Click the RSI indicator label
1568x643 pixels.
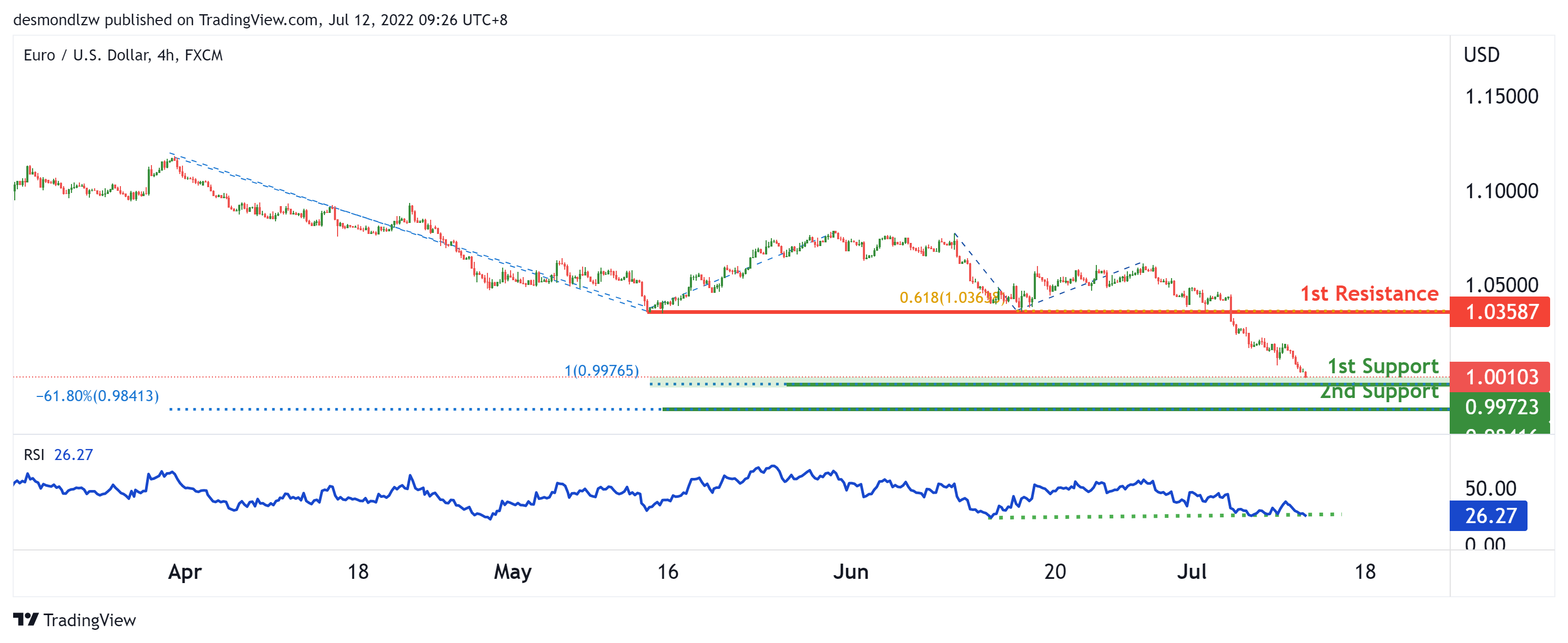click(x=34, y=455)
